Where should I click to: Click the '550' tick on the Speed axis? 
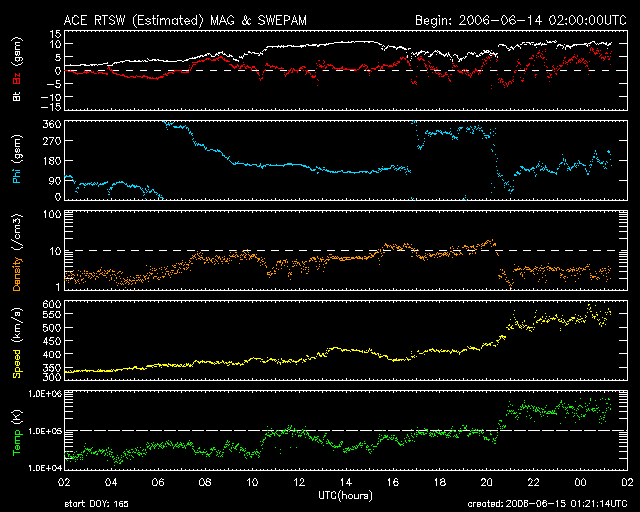(x=52, y=314)
